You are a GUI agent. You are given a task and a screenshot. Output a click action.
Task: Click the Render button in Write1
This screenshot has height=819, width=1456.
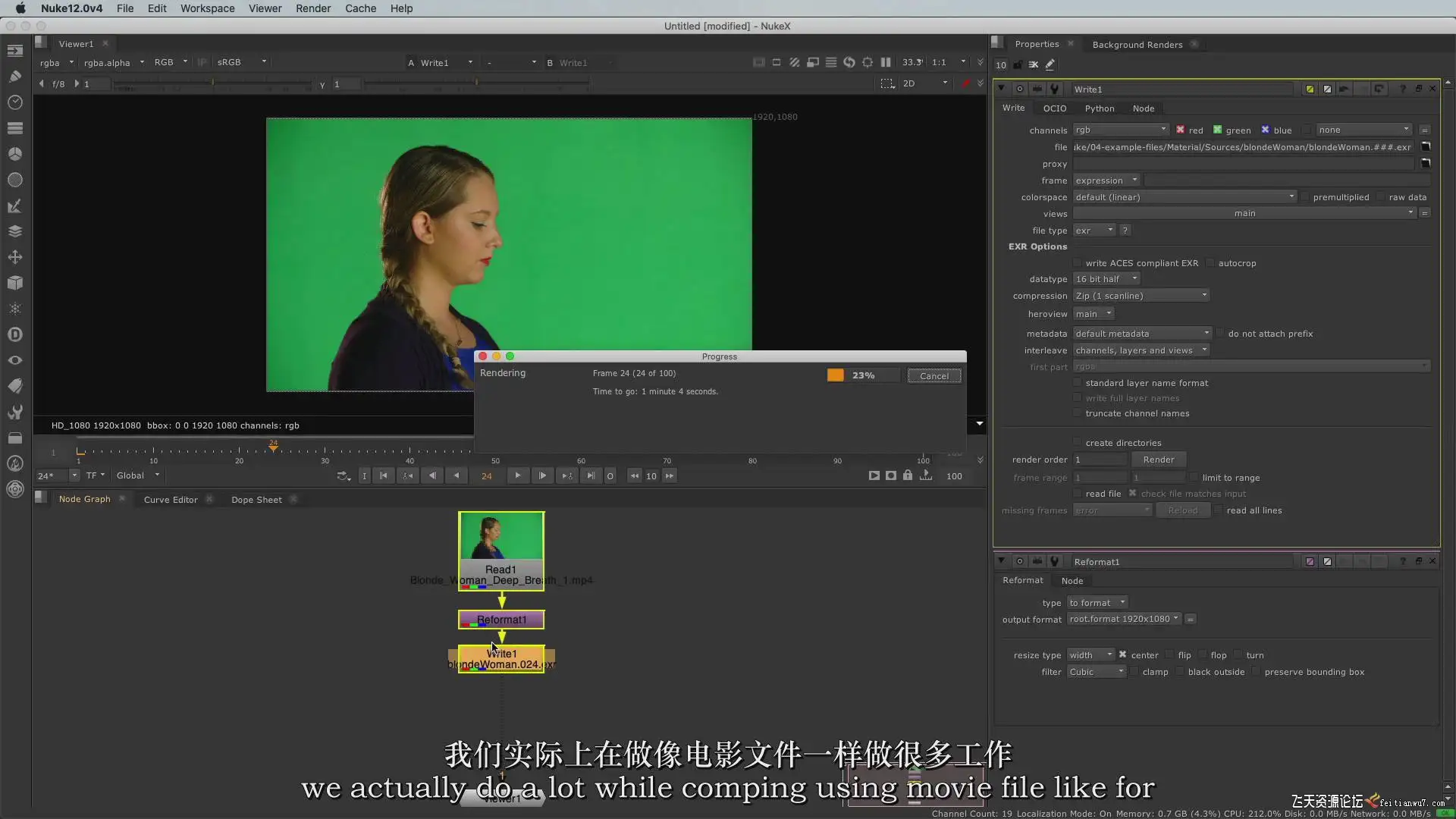pos(1158,460)
